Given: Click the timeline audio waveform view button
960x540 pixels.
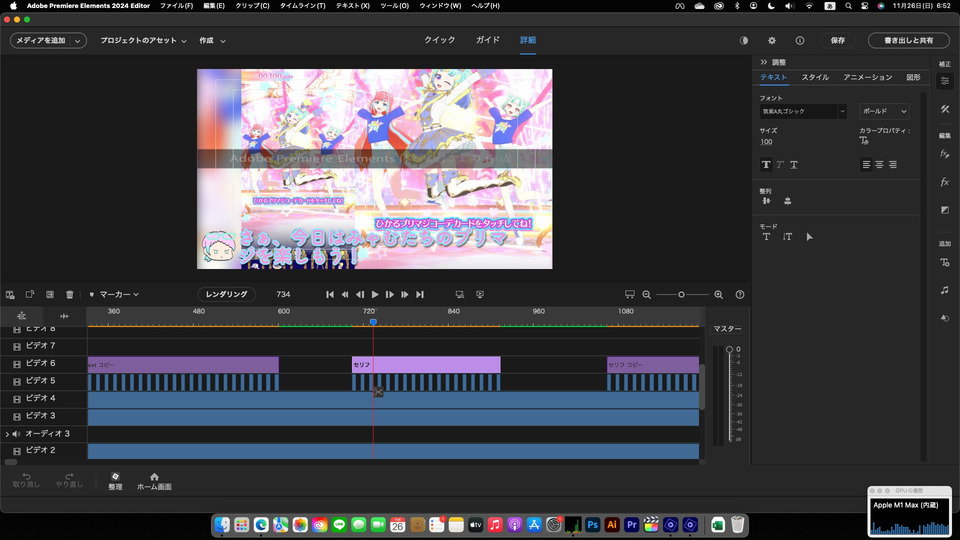Looking at the screenshot, I should [64, 316].
